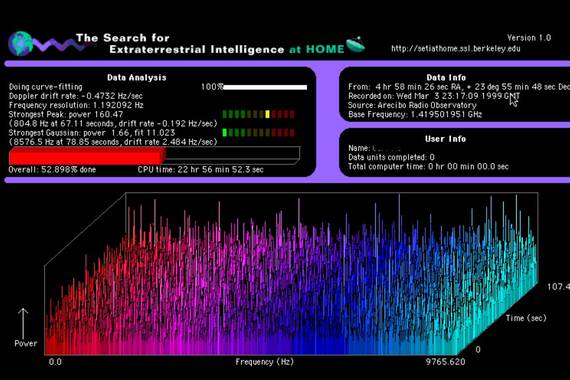Click the '9765.620' frequency axis value
The image size is (570, 380).
[445, 362]
